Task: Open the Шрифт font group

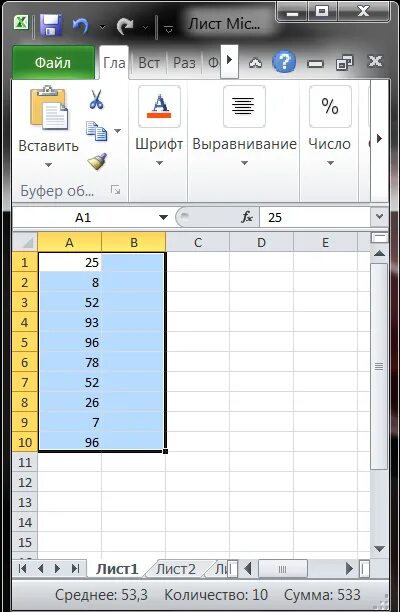Action: (x=159, y=129)
